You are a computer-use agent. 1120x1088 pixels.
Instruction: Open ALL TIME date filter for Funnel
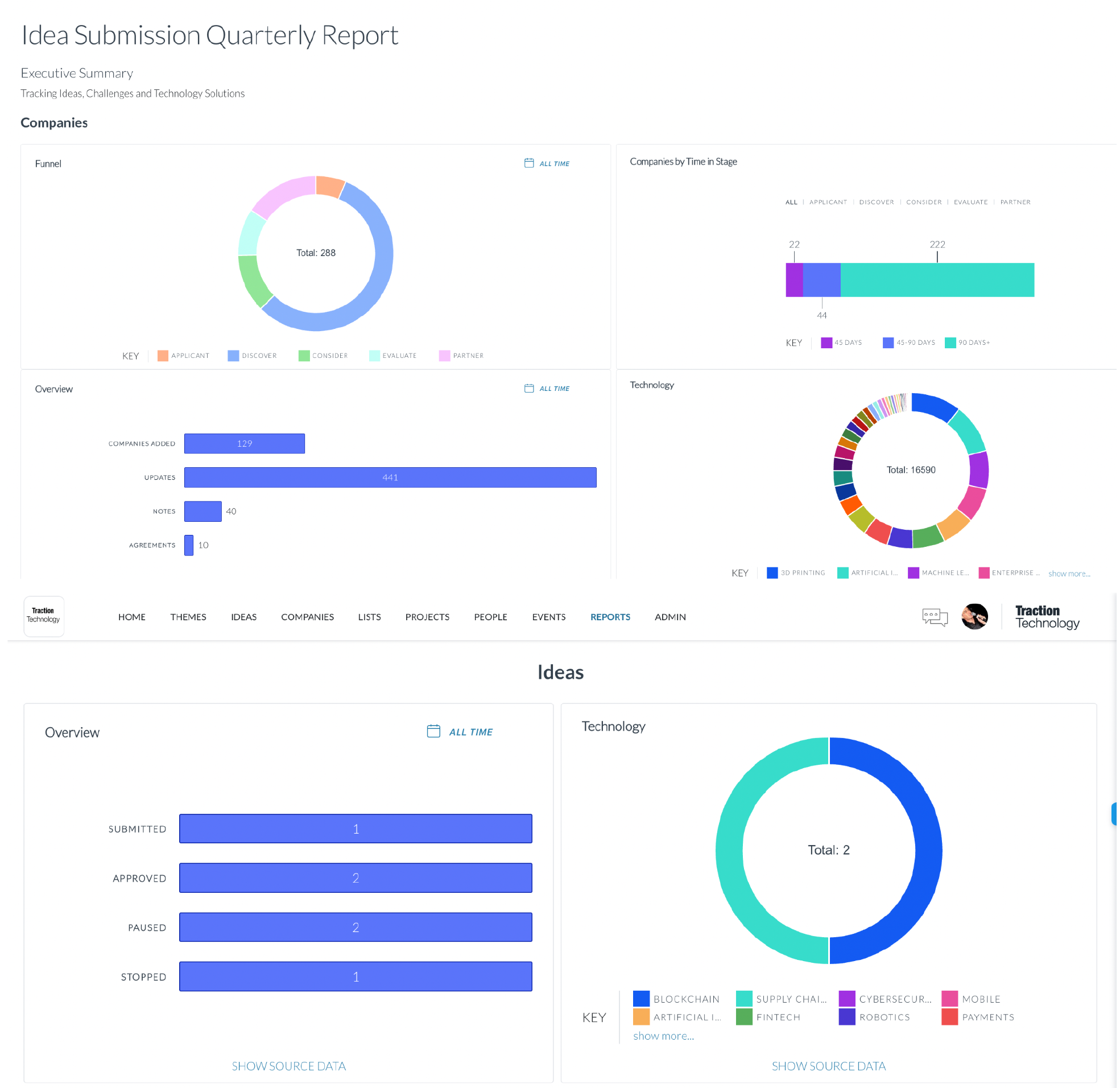(x=556, y=164)
